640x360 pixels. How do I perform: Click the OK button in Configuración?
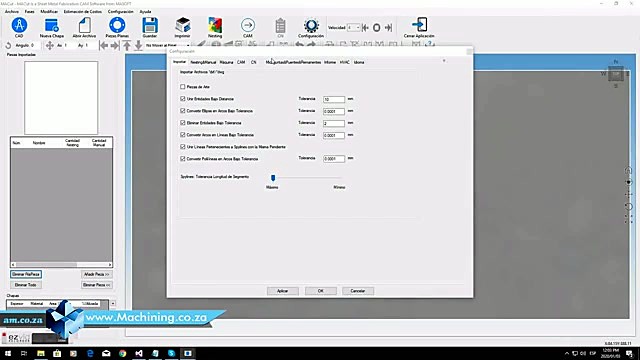point(321,291)
